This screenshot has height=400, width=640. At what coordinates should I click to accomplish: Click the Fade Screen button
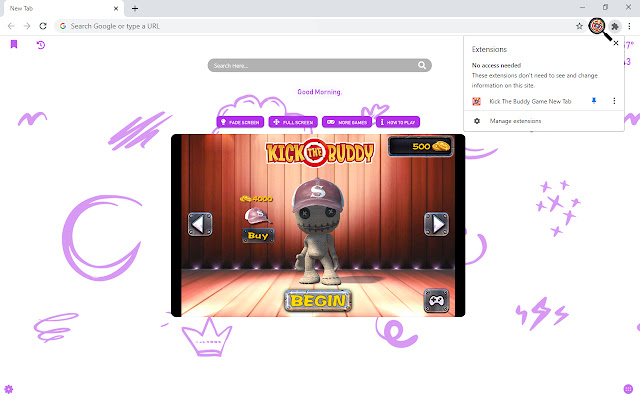[240, 122]
